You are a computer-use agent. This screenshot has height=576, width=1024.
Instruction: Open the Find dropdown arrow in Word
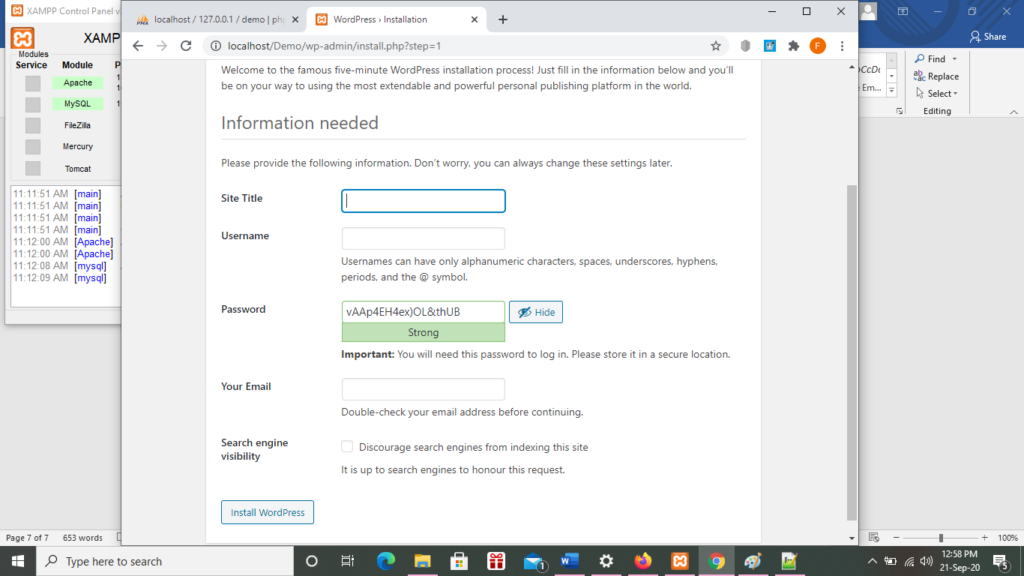pyautogui.click(x=955, y=59)
